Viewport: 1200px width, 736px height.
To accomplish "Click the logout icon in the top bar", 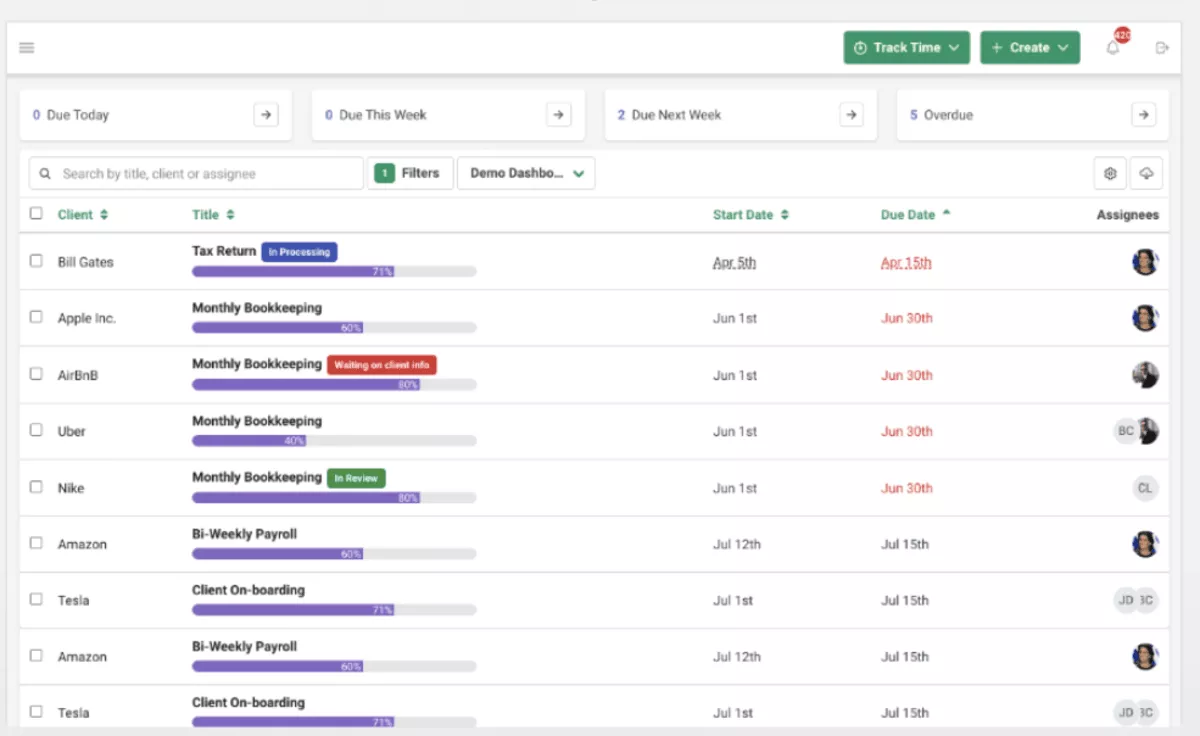I will click(1161, 47).
